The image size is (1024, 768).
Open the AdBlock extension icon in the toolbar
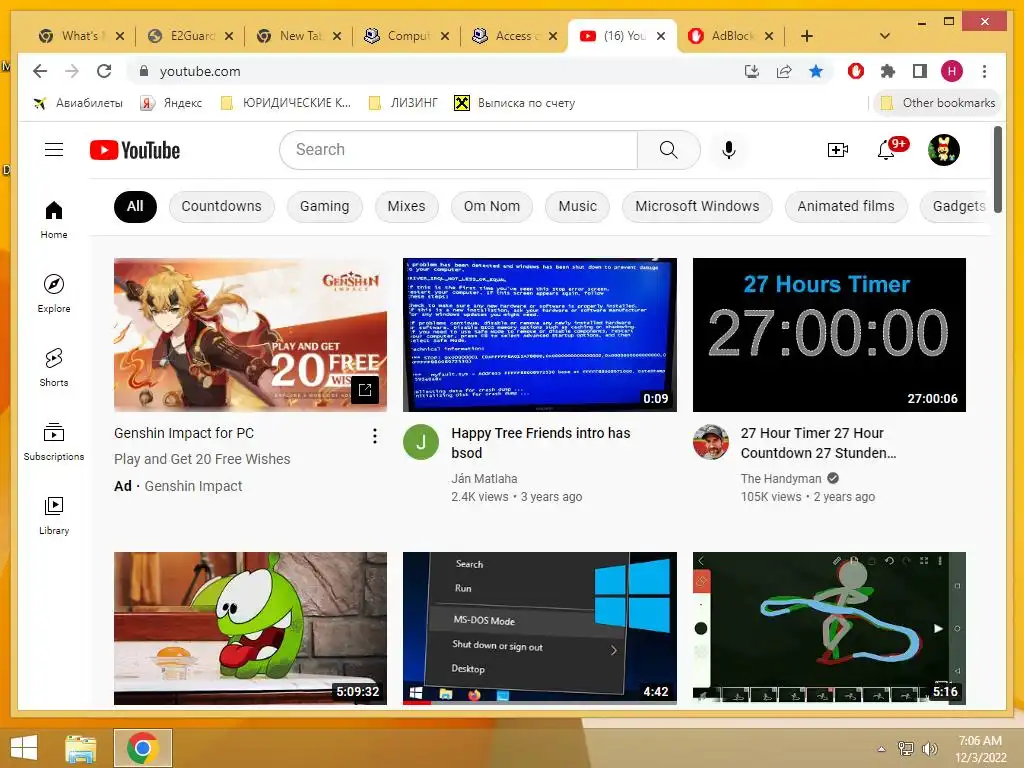tap(856, 71)
